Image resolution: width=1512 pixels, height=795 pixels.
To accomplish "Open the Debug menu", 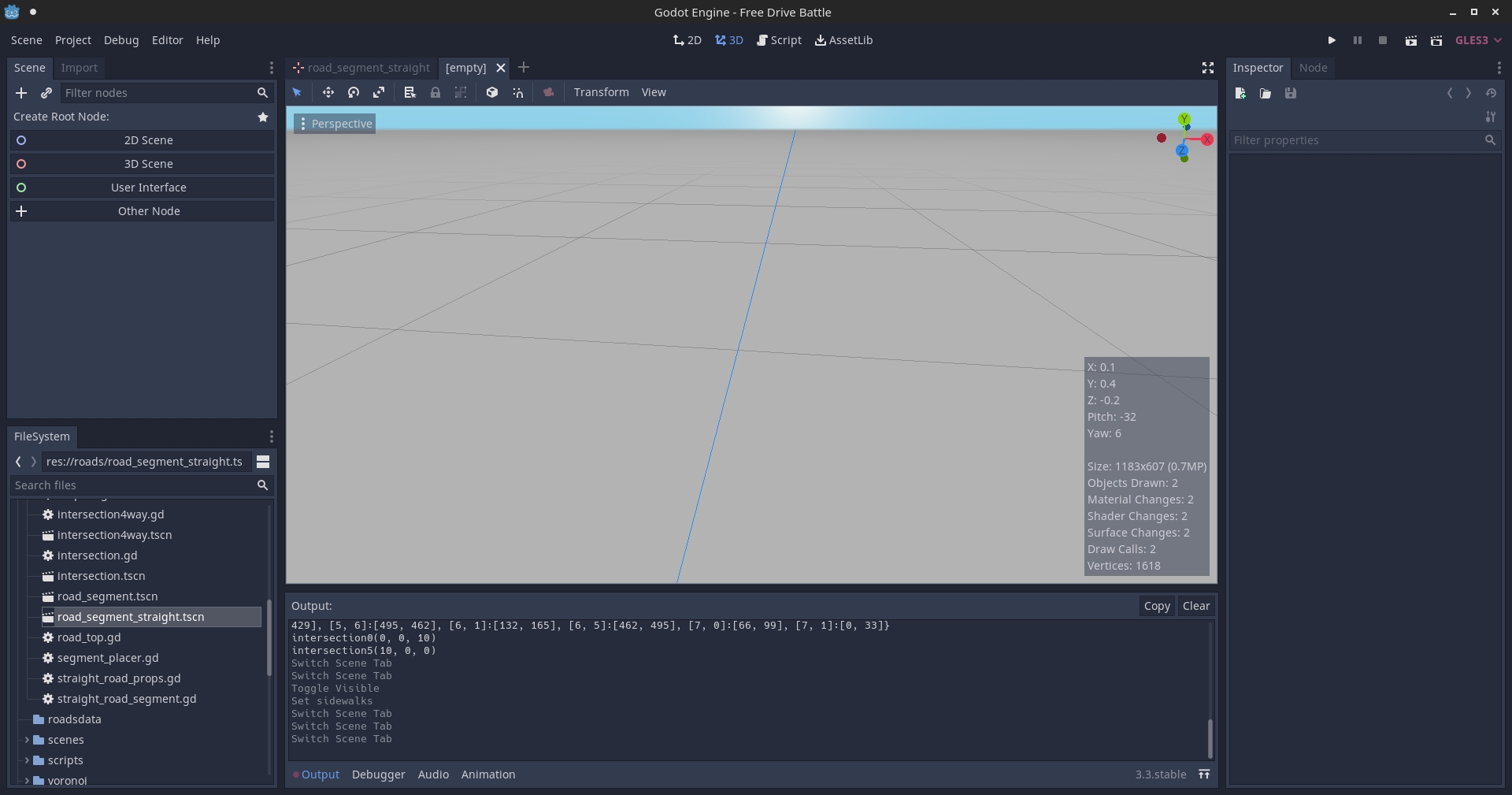I will [120, 40].
